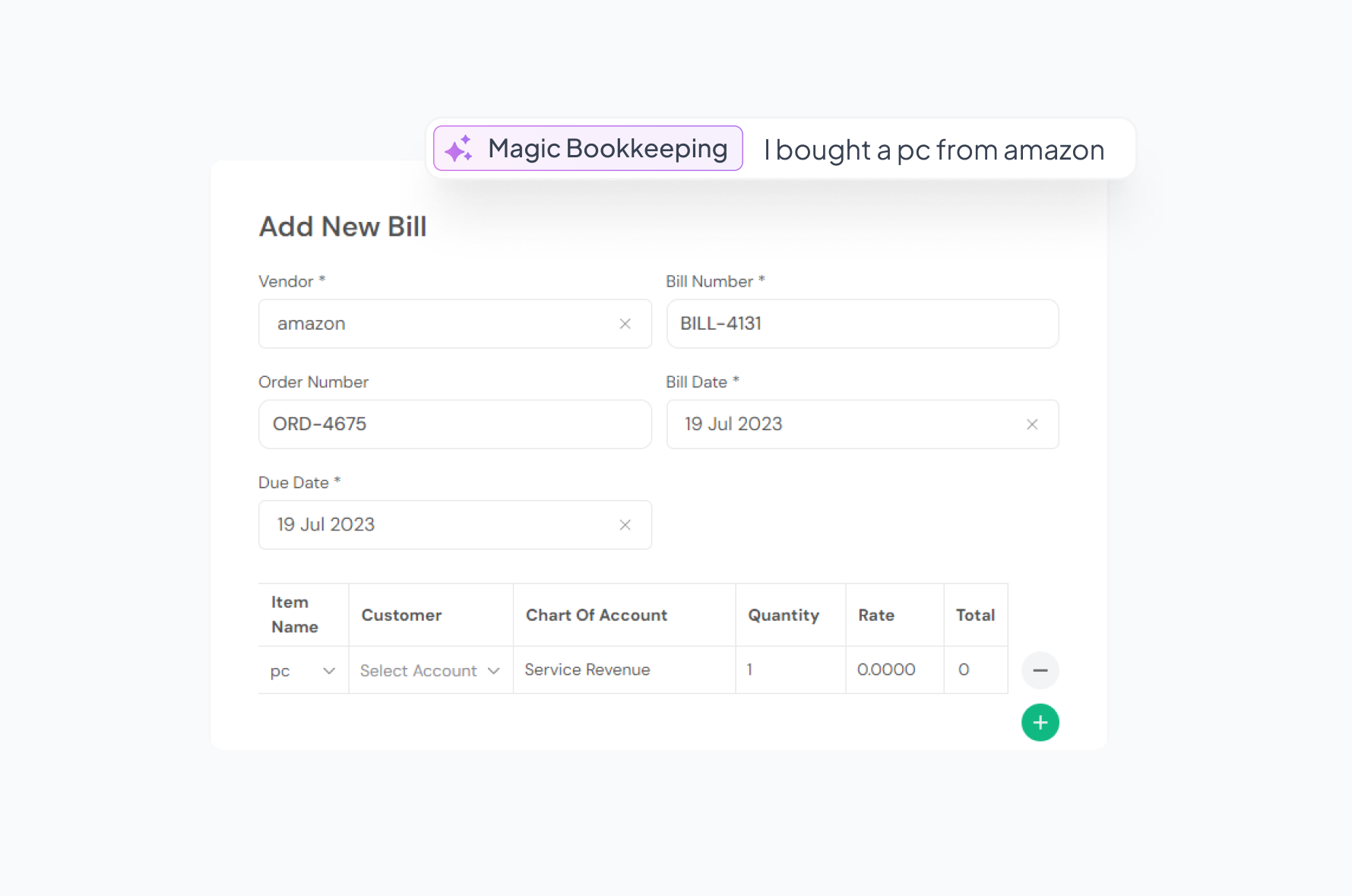Open the Vendor dropdown showing amazon
Screen dimensions: 1352x896
441,324
